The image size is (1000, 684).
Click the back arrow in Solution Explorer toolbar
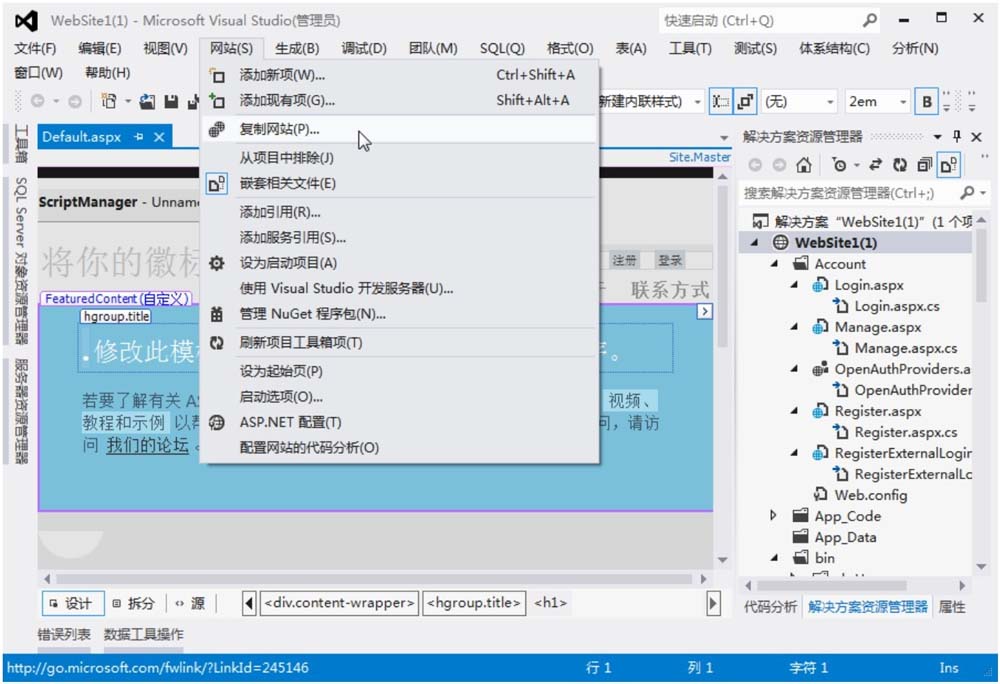pos(755,166)
